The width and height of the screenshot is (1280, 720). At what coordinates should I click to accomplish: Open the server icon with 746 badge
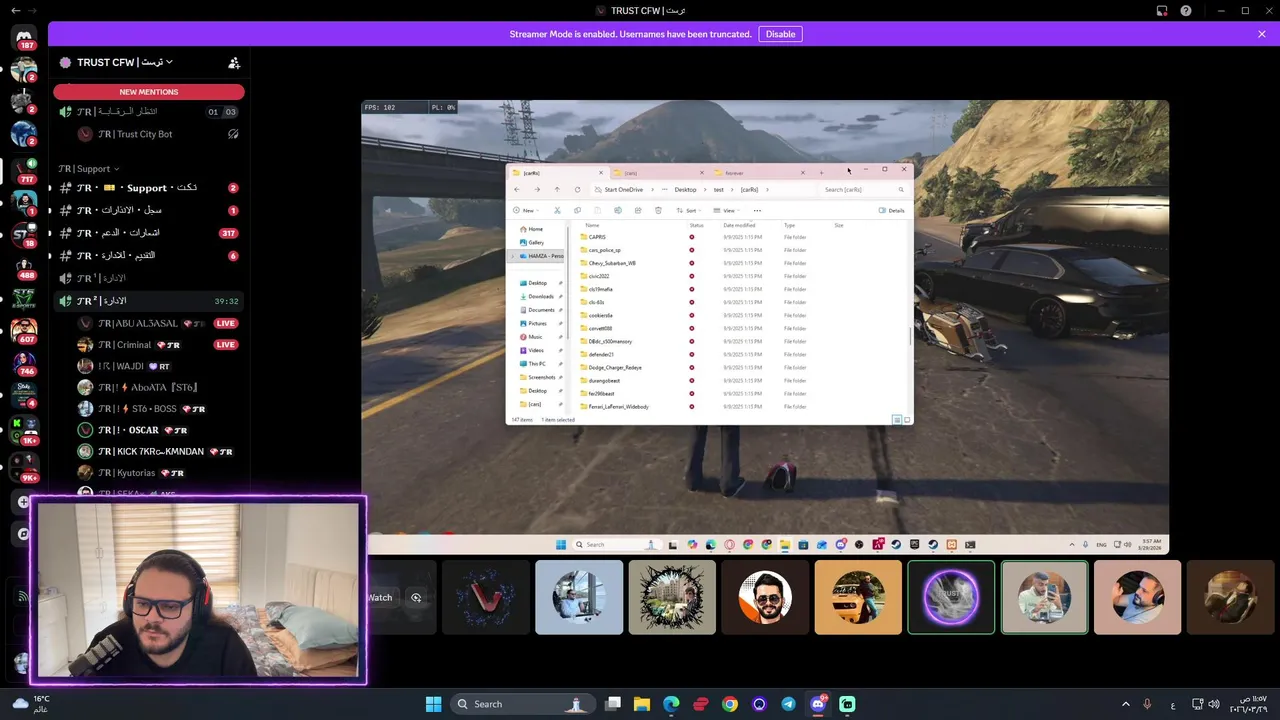pyautogui.click(x=24, y=363)
